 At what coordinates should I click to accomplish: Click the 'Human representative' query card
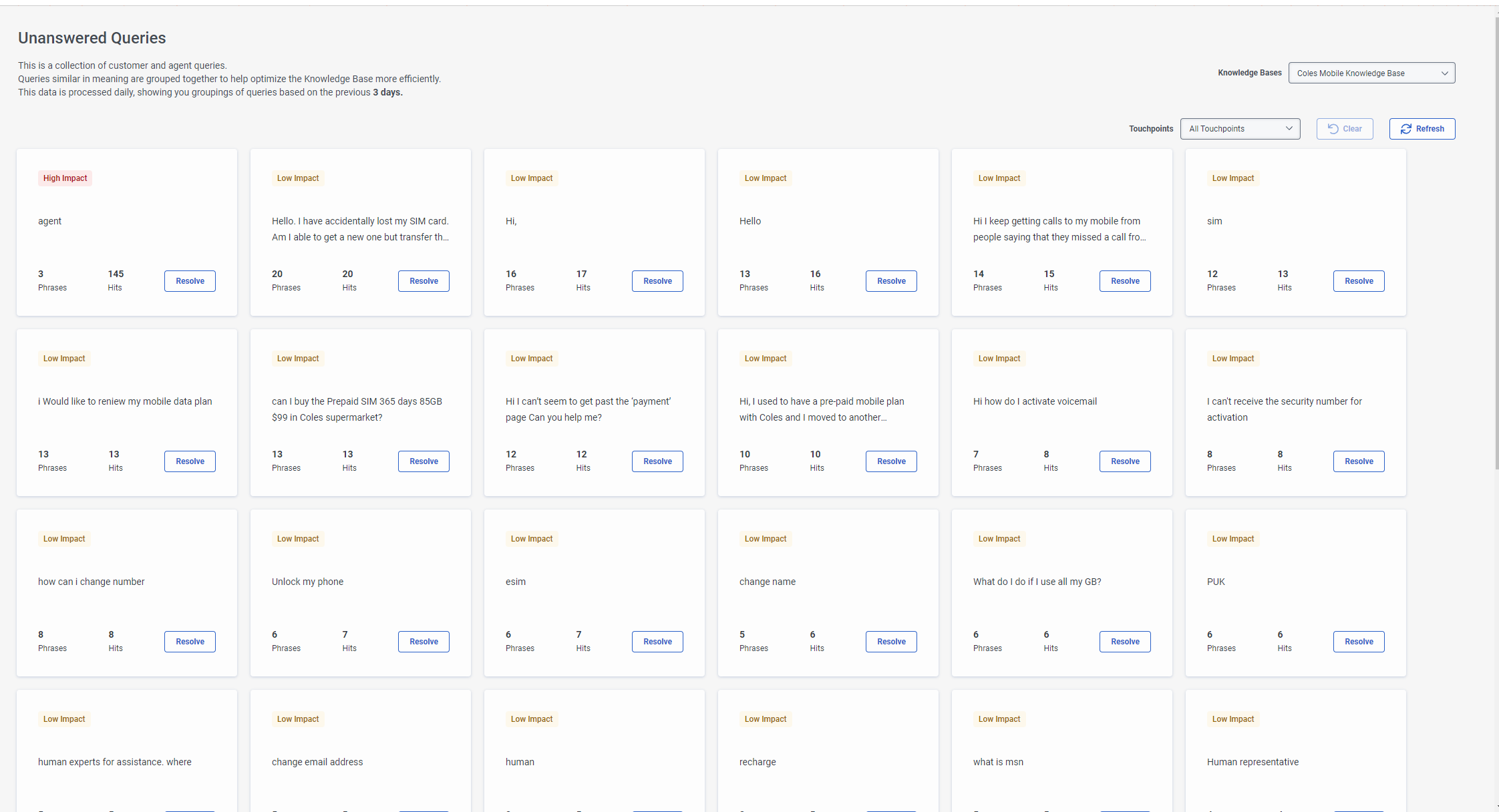[x=1253, y=762]
